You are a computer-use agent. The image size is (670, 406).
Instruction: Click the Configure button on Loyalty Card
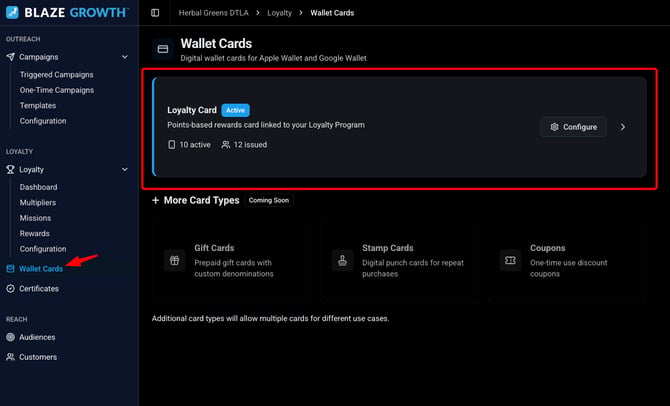point(573,127)
